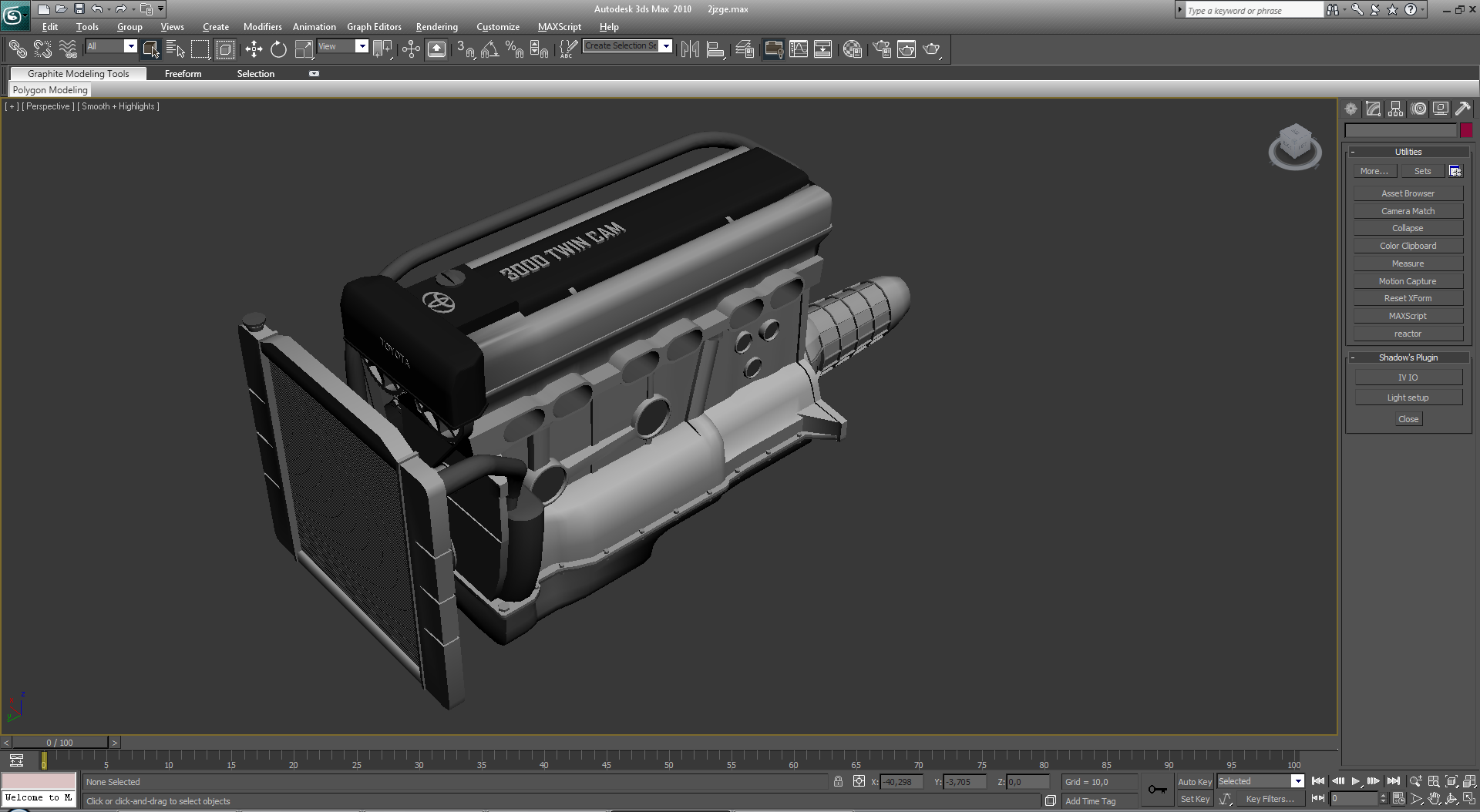Activate the Select Object tool

150,49
